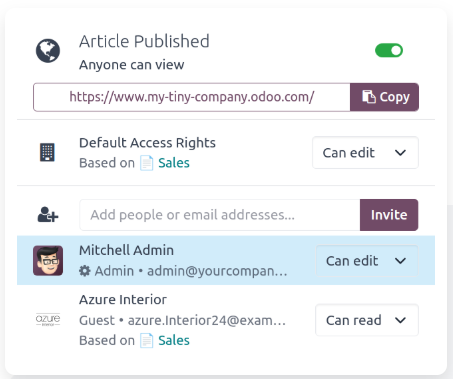Toggle off the Article Published switch
The height and width of the screenshot is (379, 453).
389,51
